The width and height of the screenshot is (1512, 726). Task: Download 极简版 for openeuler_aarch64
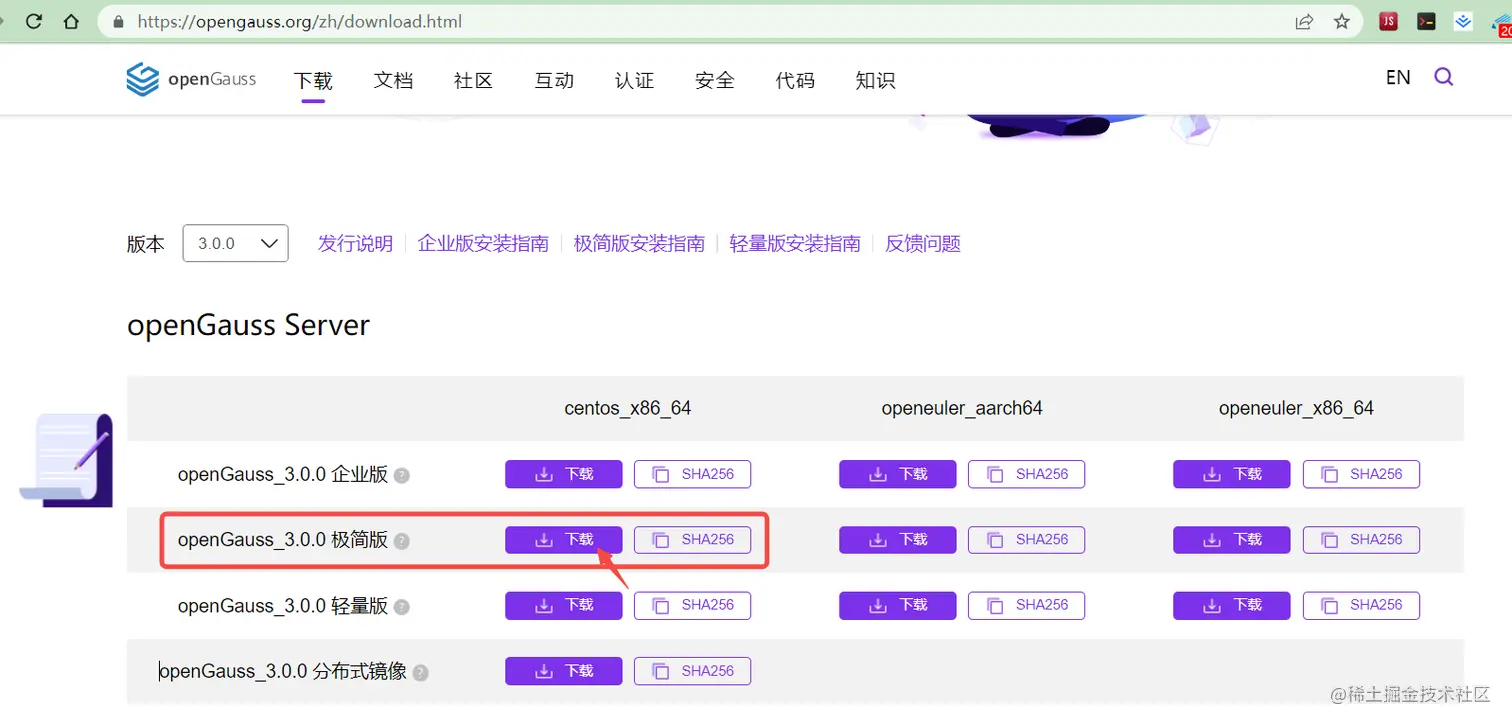(898, 540)
